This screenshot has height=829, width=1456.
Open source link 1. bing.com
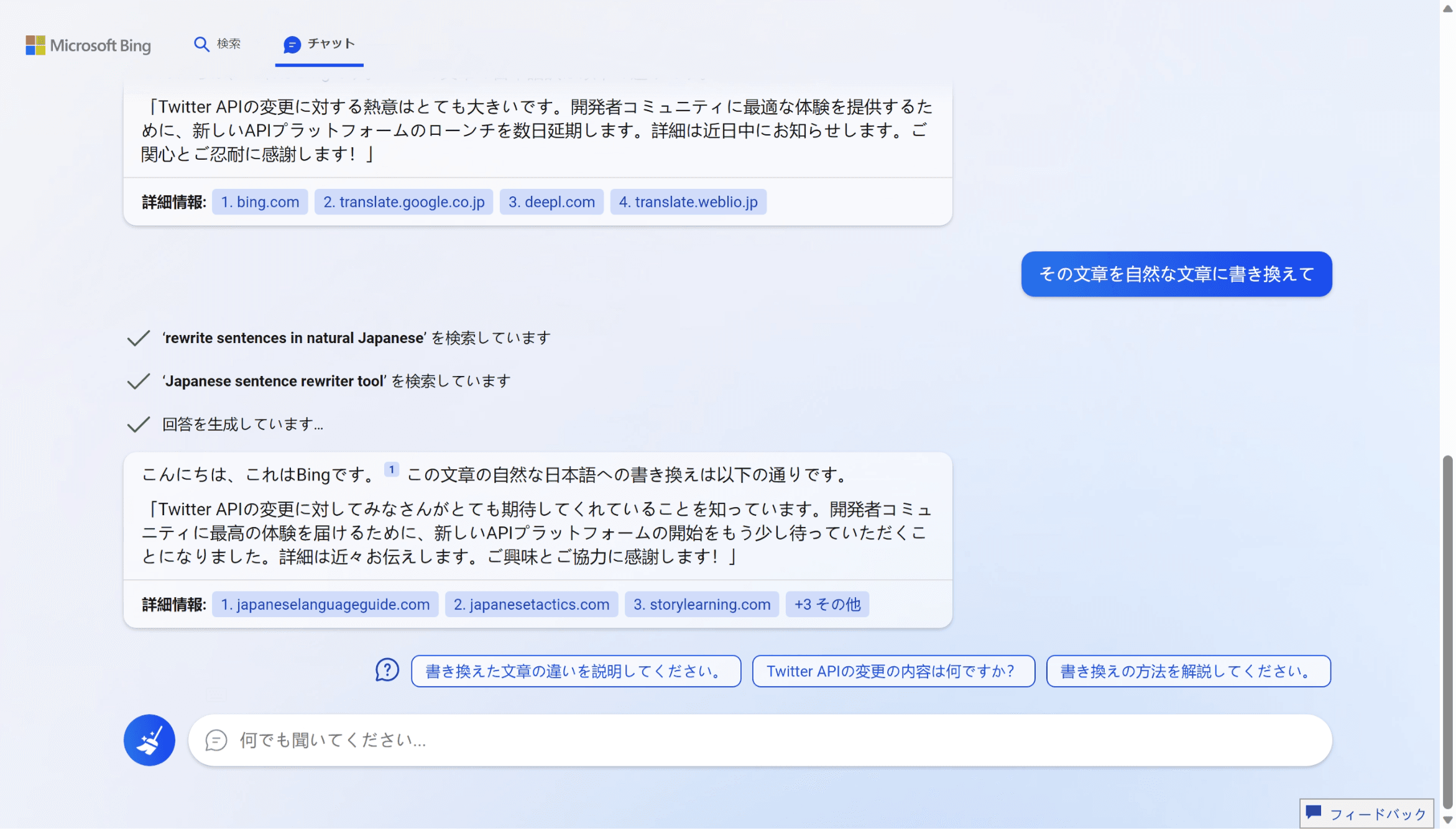[260, 202]
